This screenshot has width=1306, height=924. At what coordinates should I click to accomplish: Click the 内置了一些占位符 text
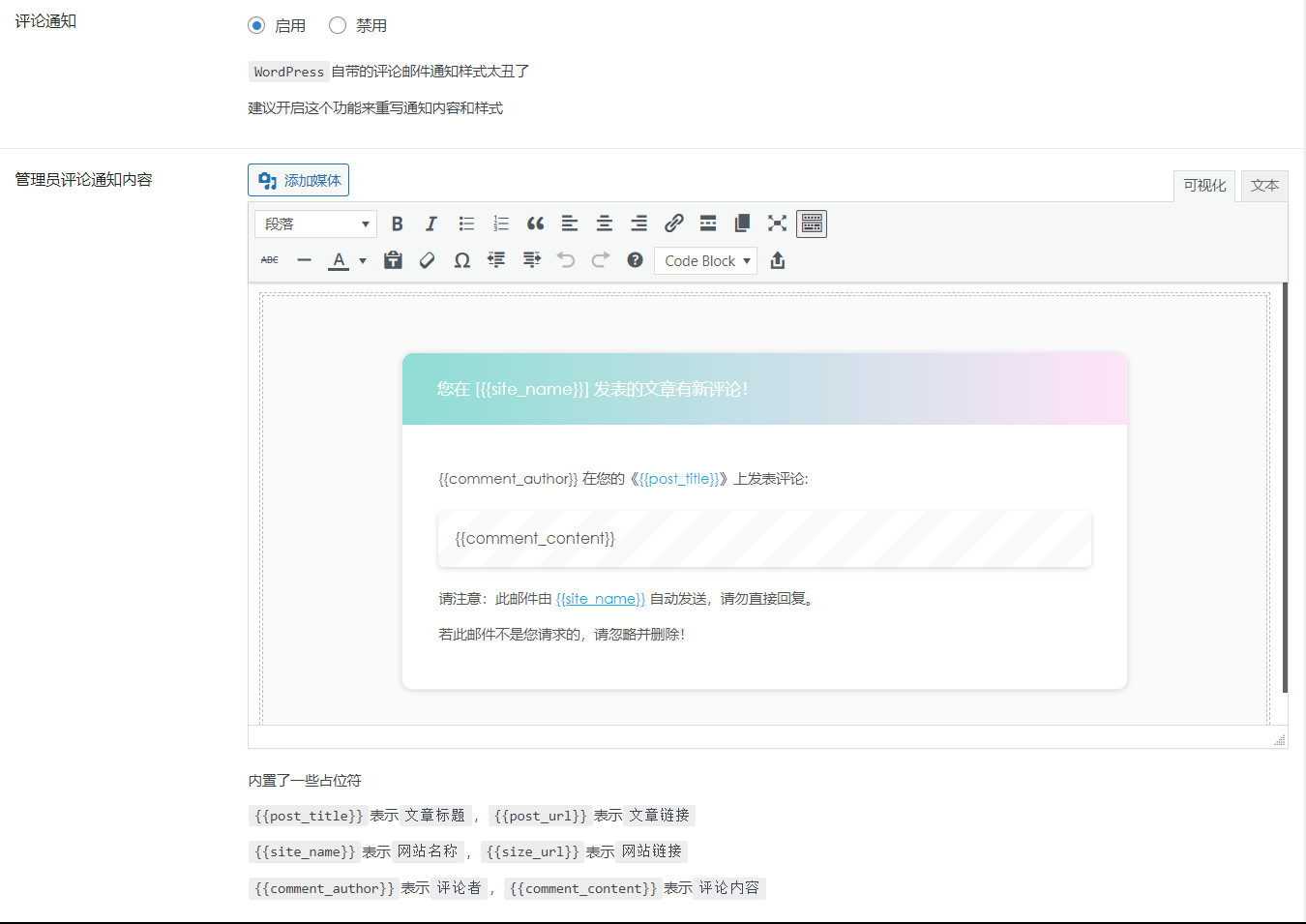(304, 781)
